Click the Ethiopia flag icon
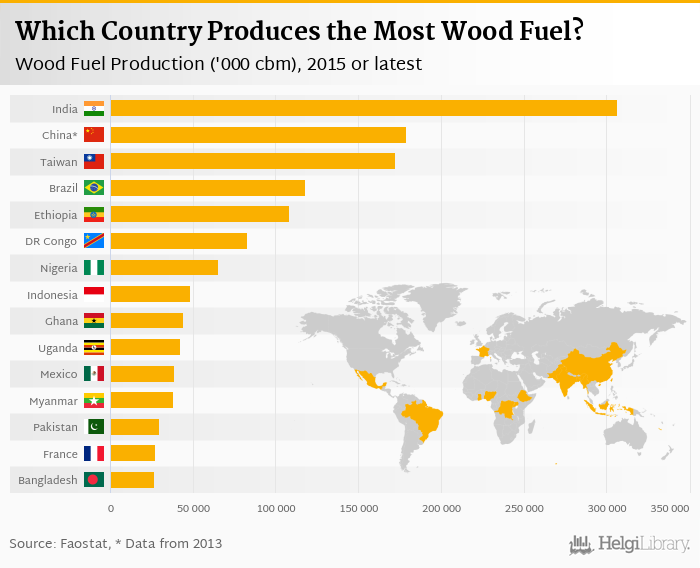The width and height of the screenshot is (700, 568). 94,214
